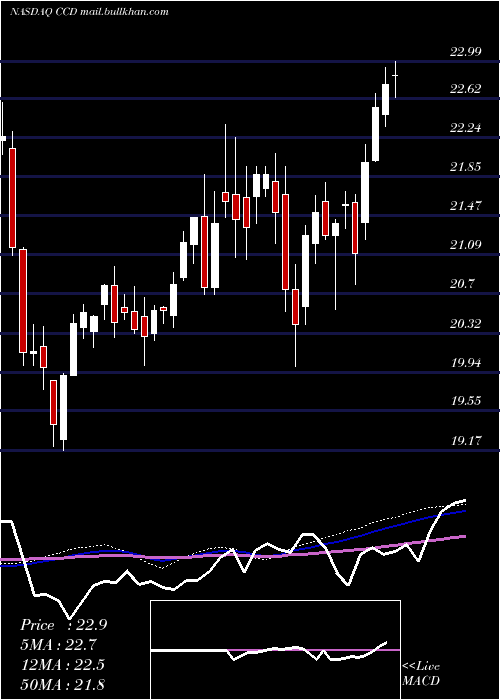Image resolution: width=500 pixels, height=700 pixels.
Task: Click the 22.99 price axis label
Action: click(466, 51)
